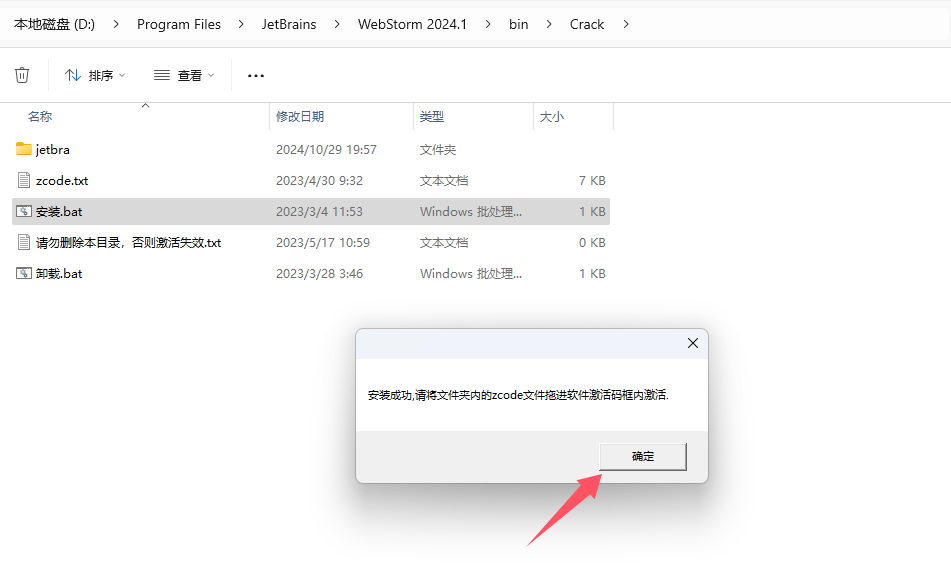The height and width of the screenshot is (588, 951).
Task: Navigate to WebStorm 2024.1 breadcrumb
Action: click(412, 24)
